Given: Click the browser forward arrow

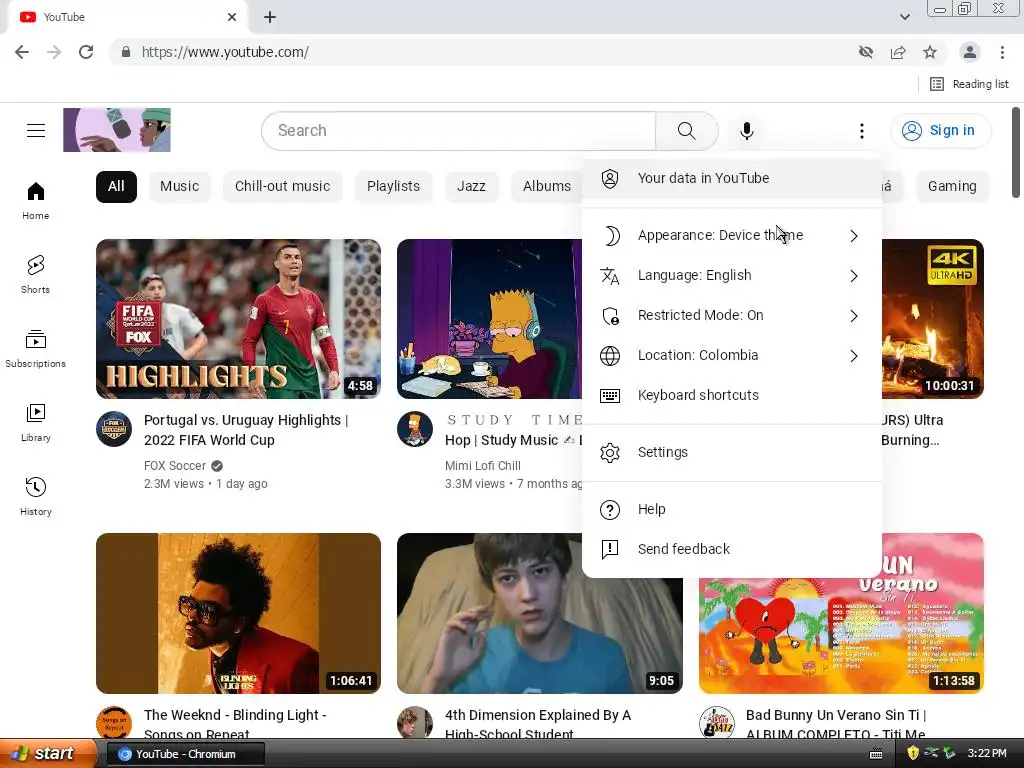Looking at the screenshot, I should click(x=54, y=52).
